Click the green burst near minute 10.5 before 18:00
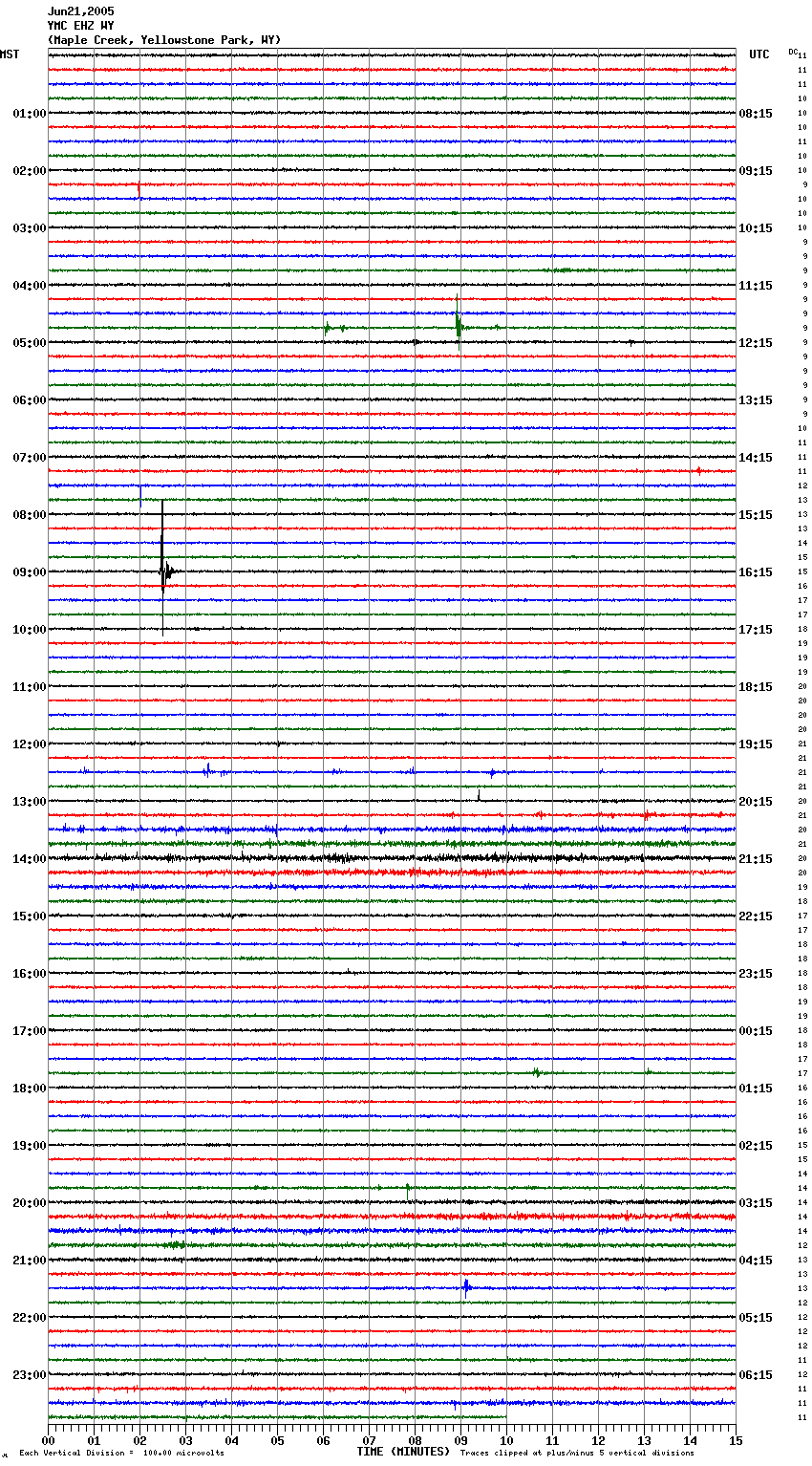Image resolution: width=812 pixels, height=1466 pixels. [536, 1072]
